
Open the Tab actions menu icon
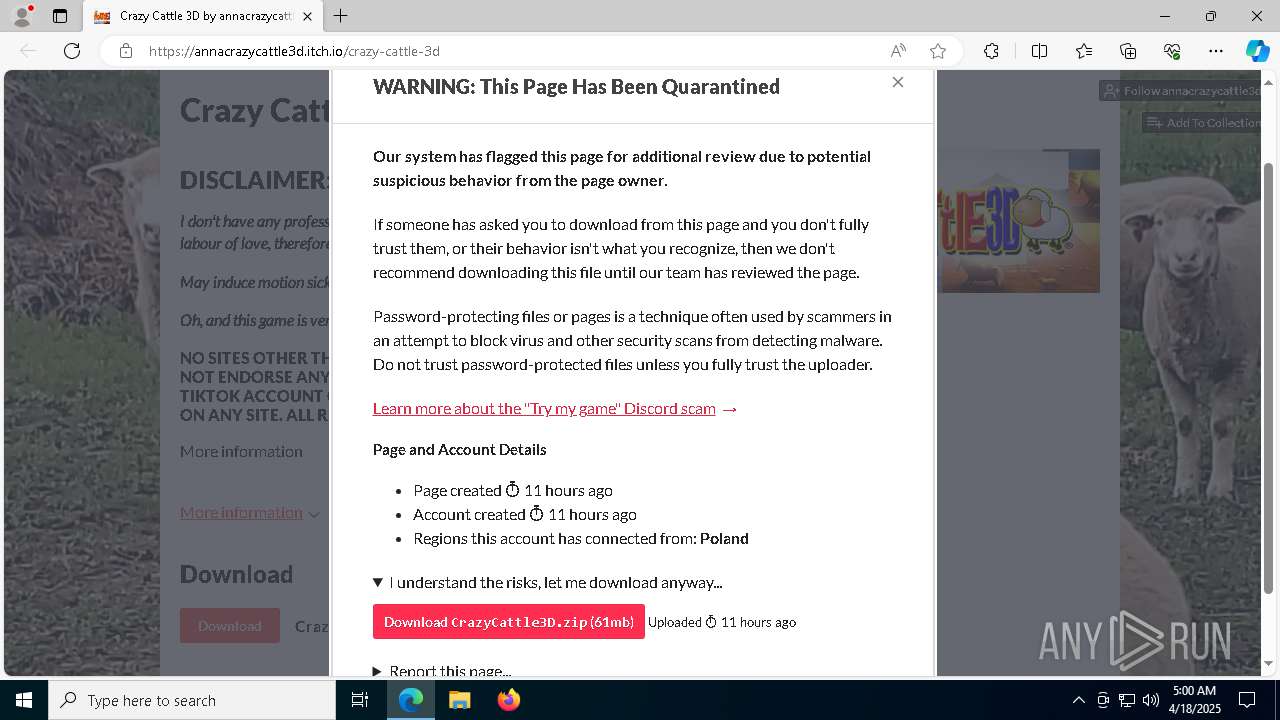point(60,16)
